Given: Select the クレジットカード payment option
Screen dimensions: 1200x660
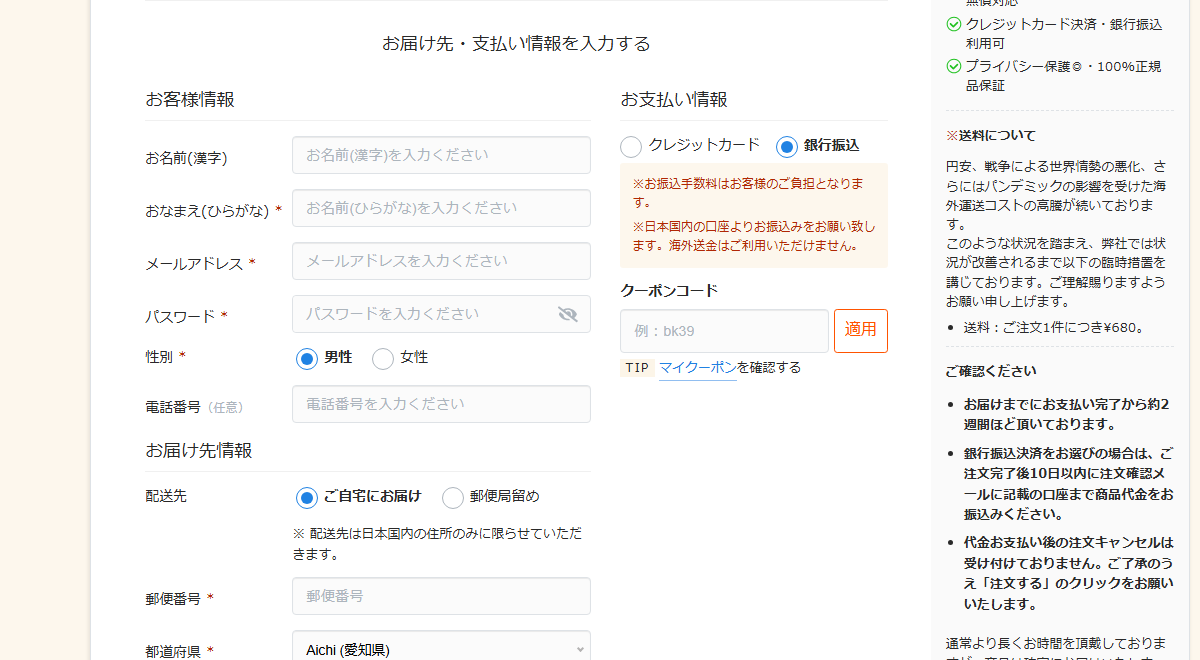Looking at the screenshot, I should (631, 146).
